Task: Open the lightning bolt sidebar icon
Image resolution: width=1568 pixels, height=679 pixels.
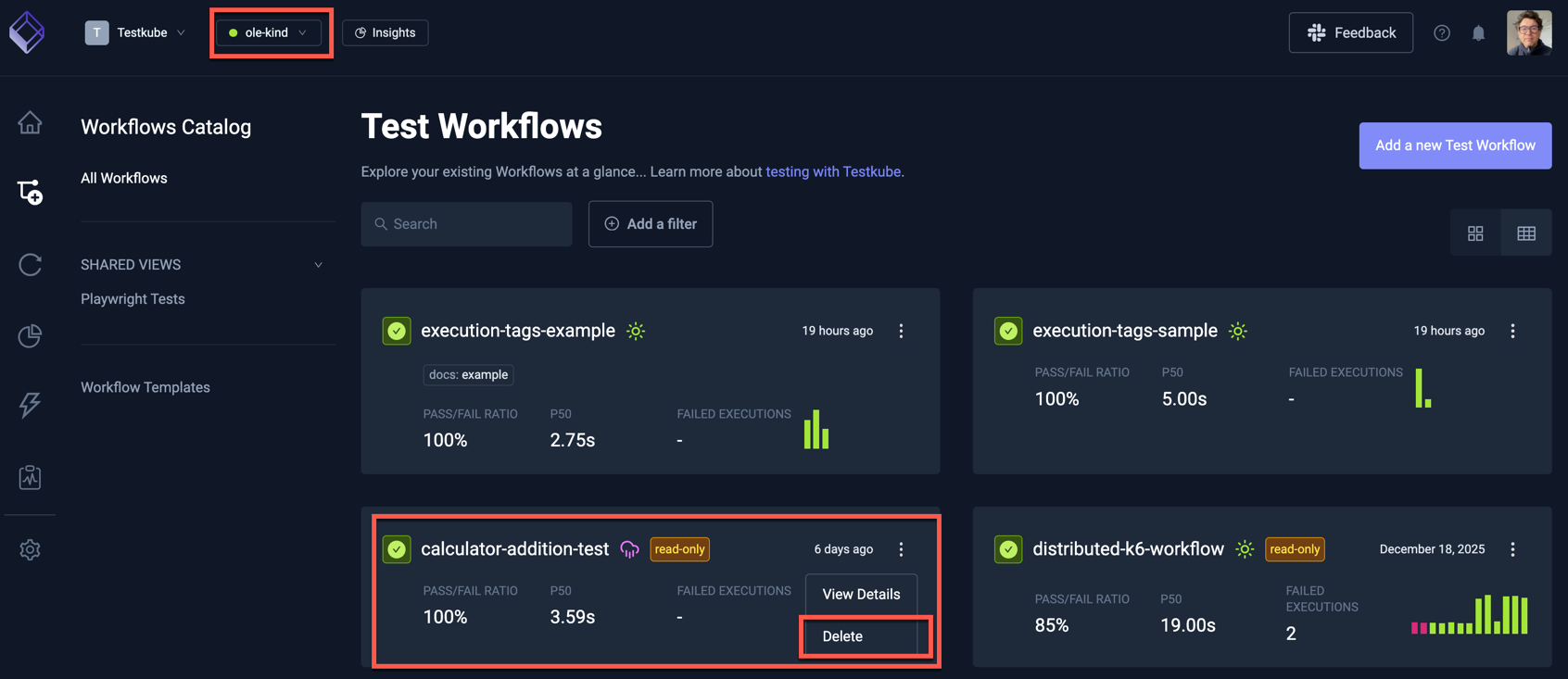Action: (x=30, y=405)
